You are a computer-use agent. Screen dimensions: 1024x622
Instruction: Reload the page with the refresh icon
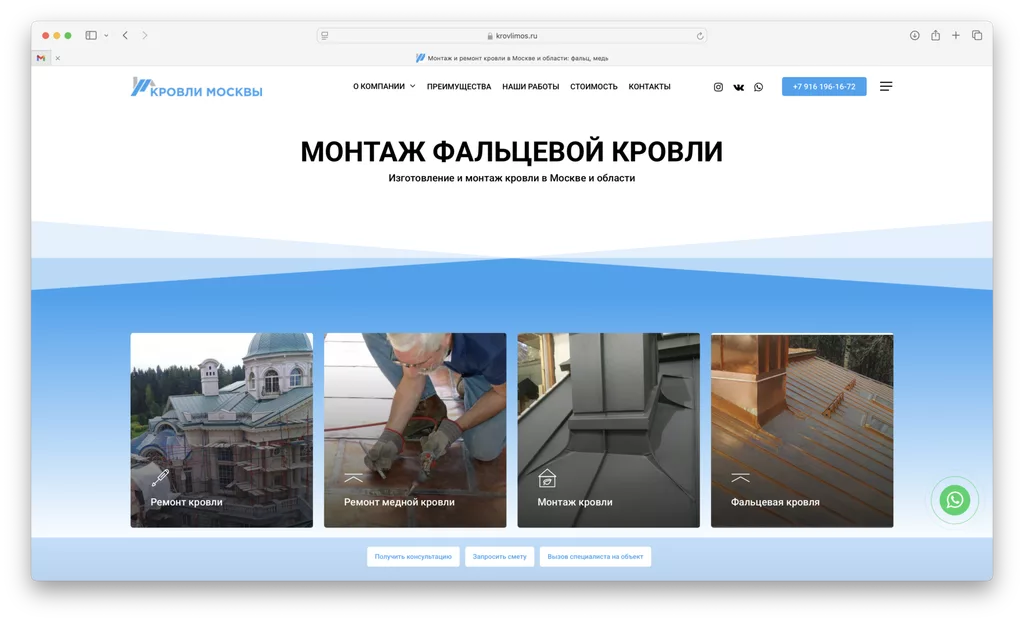tap(699, 36)
